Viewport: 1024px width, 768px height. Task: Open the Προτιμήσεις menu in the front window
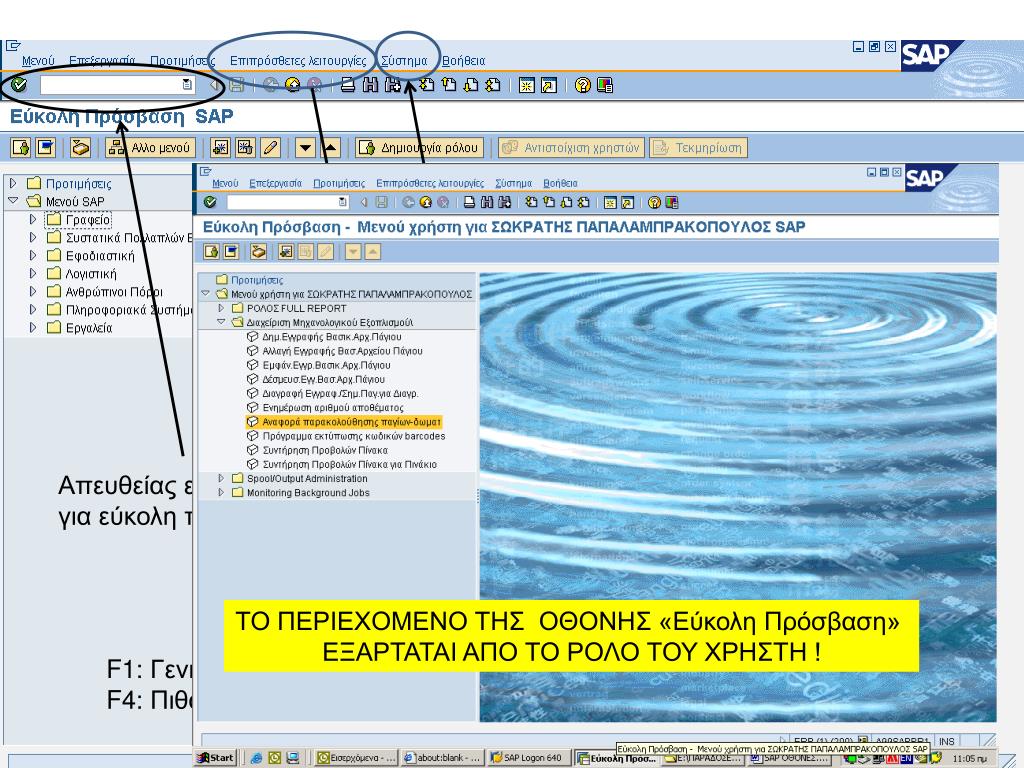point(339,184)
